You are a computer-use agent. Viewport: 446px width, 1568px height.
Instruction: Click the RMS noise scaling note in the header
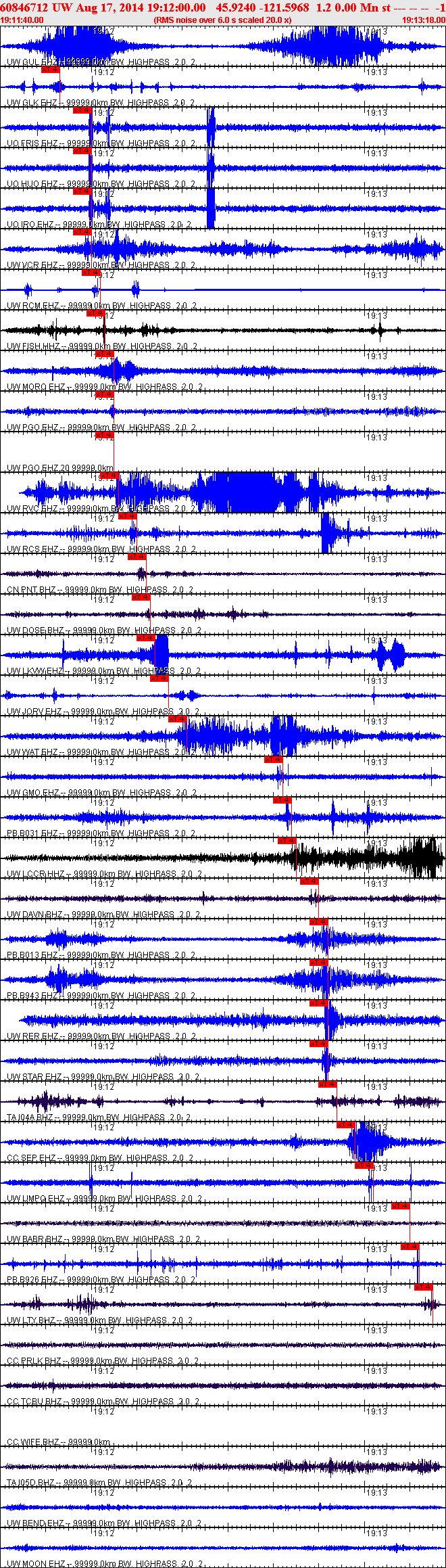222,20
